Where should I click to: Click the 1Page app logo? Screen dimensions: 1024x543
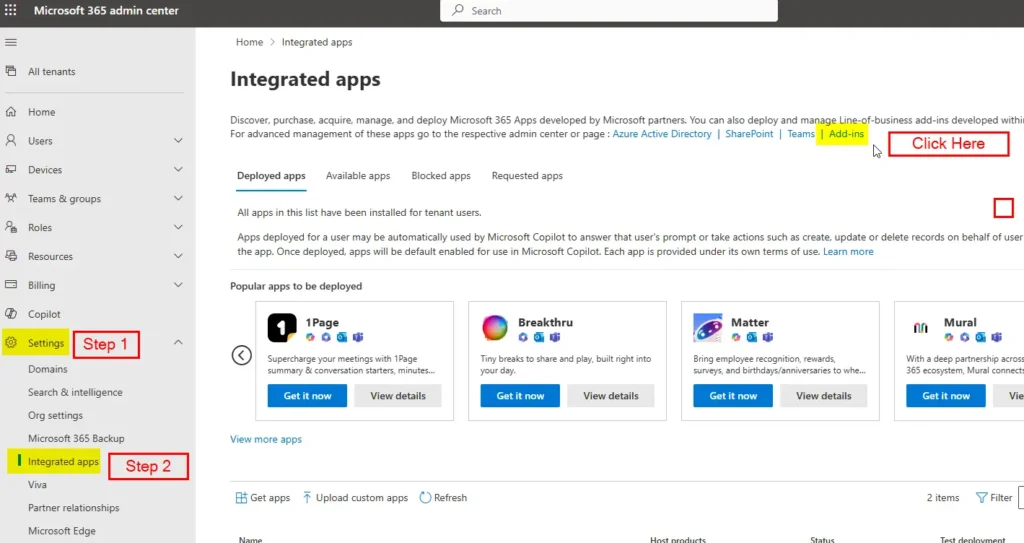tap(282, 327)
